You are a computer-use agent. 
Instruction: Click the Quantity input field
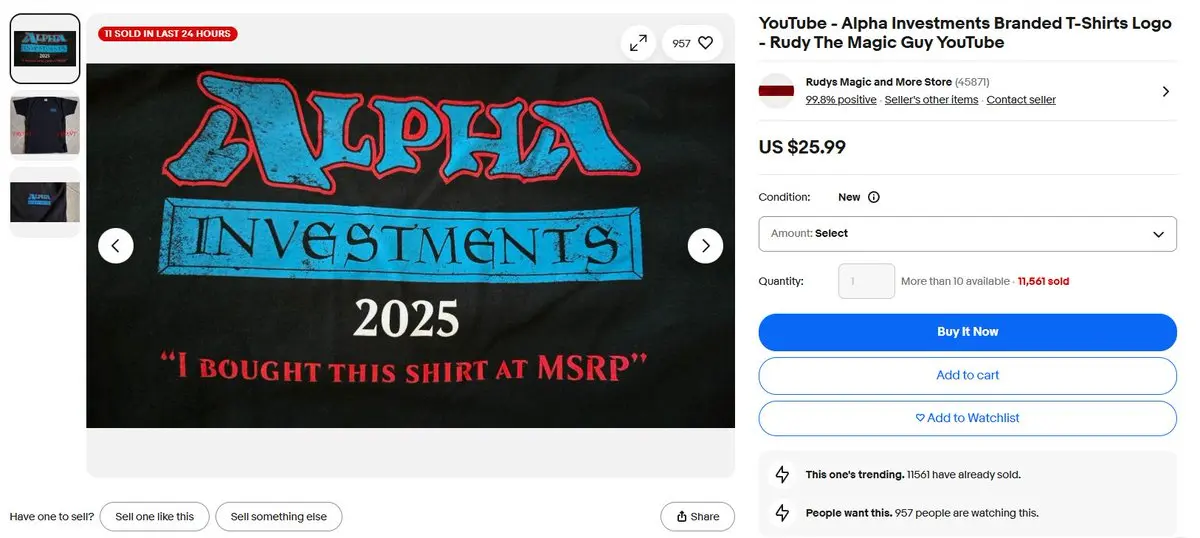tap(866, 281)
